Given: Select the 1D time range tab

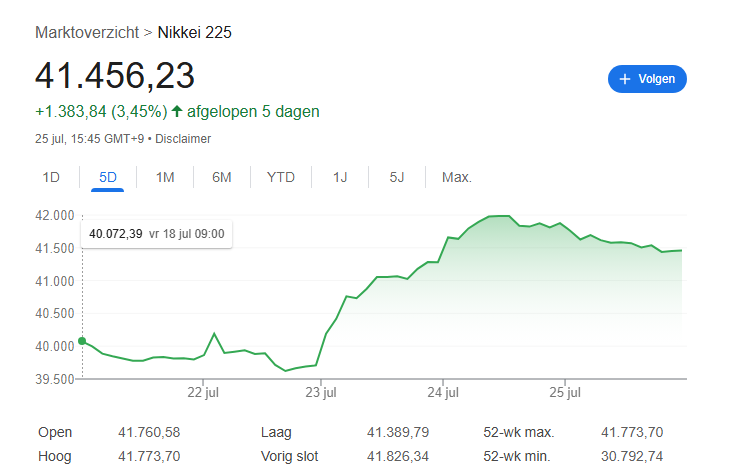Looking at the screenshot, I should [x=51, y=178].
